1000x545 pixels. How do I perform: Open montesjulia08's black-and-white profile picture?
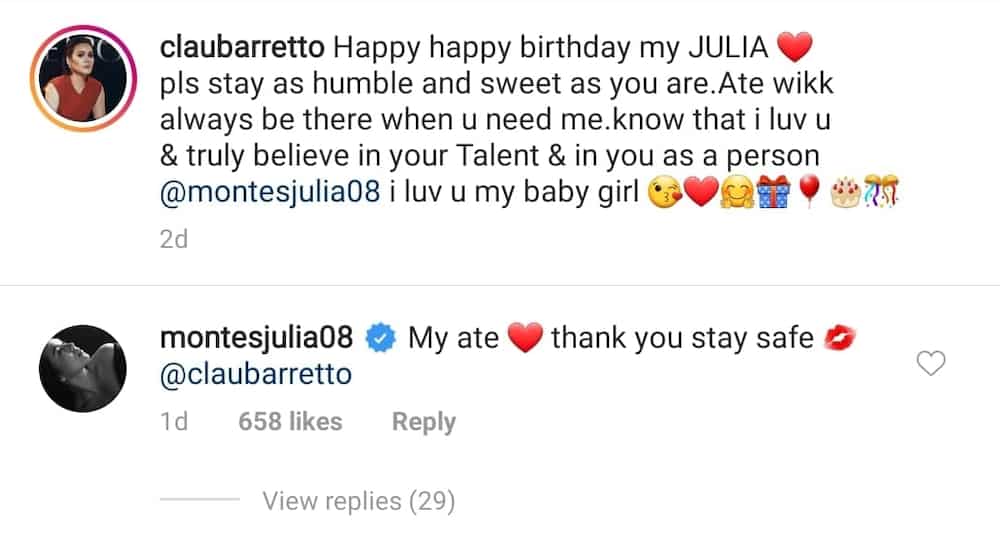pyautogui.click(x=83, y=368)
